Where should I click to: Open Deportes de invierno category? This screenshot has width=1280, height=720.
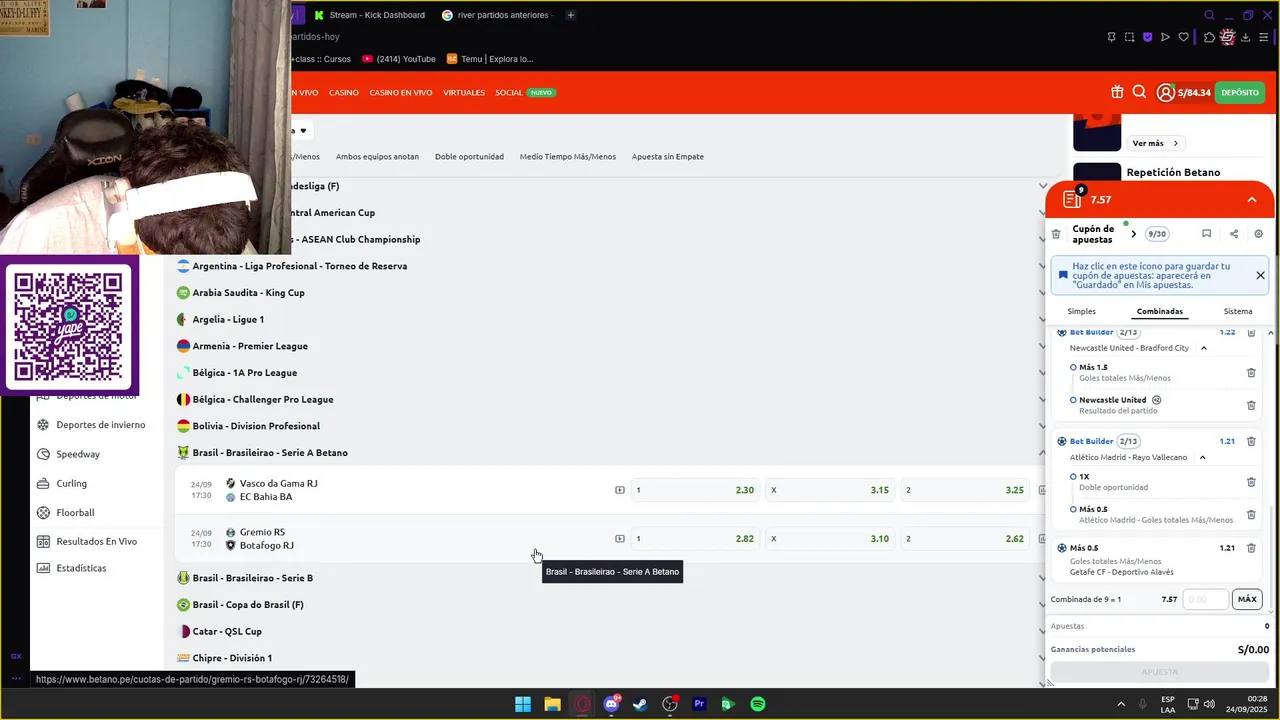click(100, 425)
